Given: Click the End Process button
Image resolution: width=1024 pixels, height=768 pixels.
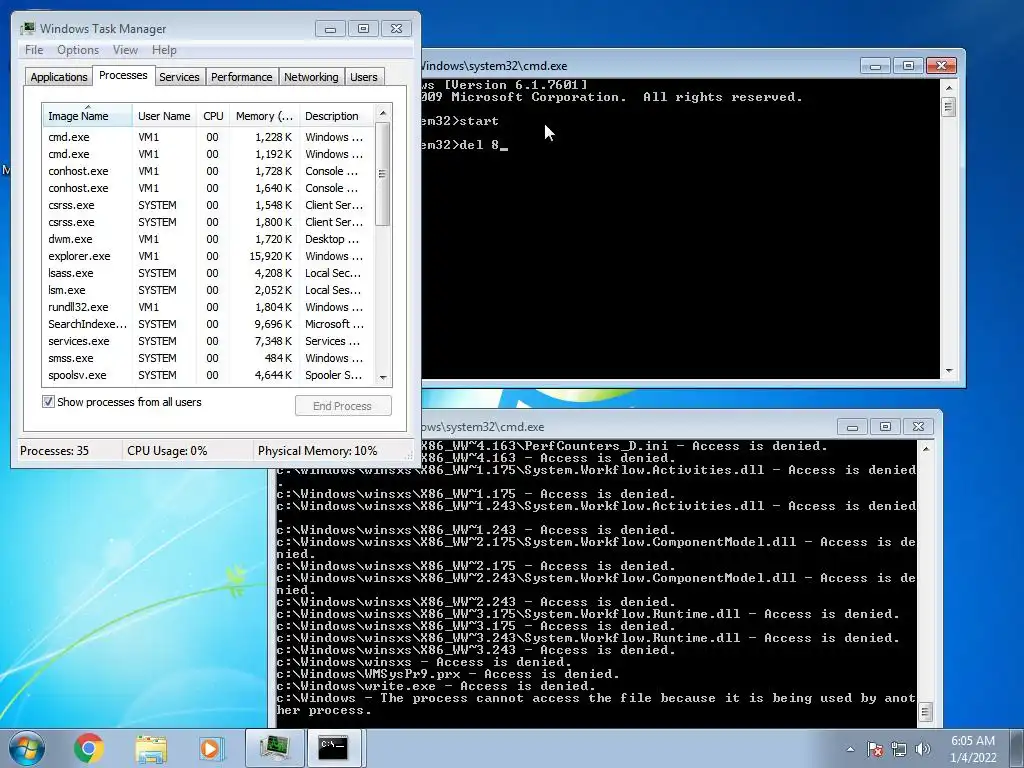Looking at the screenshot, I should [343, 406].
